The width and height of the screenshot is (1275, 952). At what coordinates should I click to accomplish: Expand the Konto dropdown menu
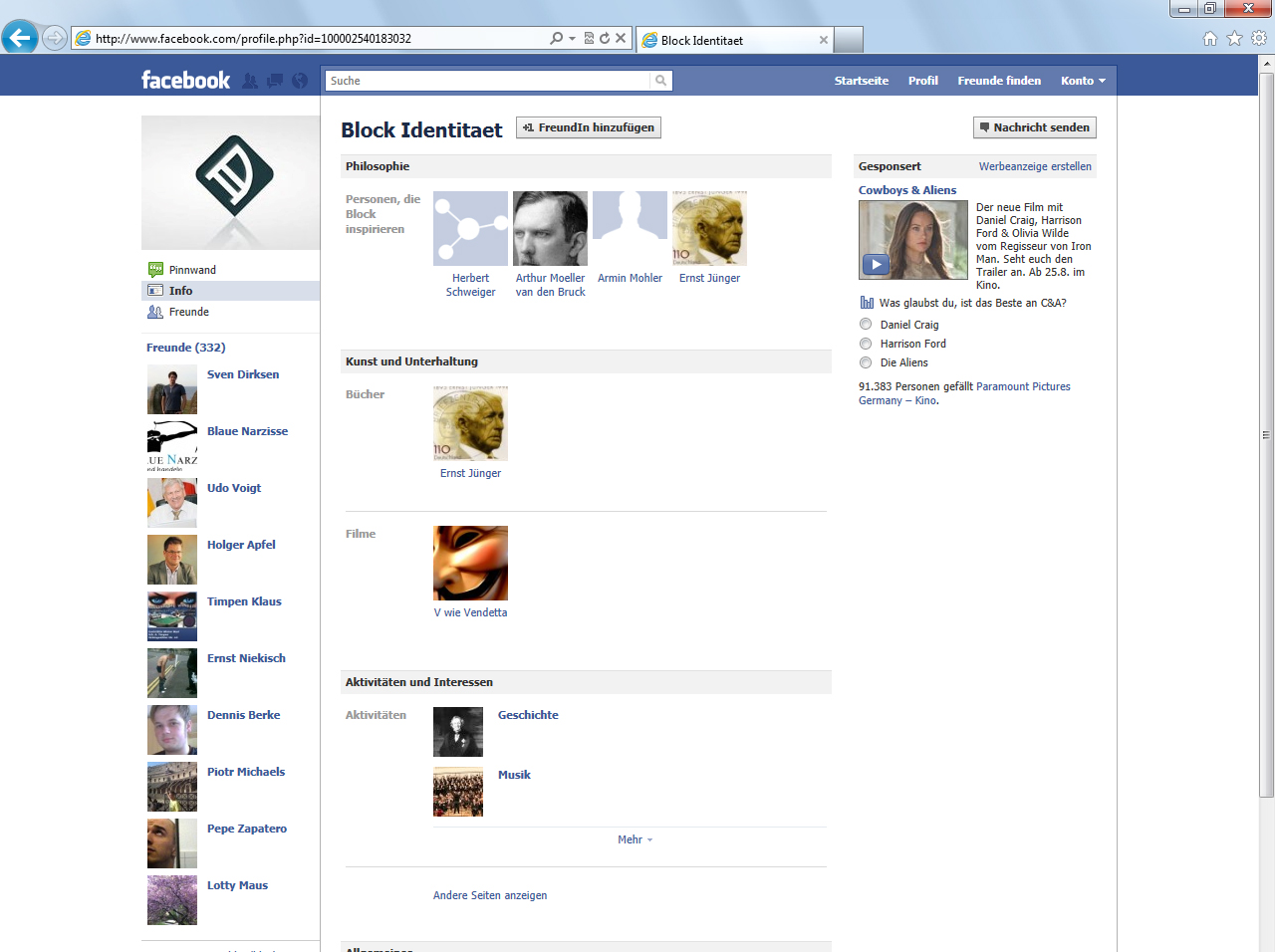(x=1083, y=81)
